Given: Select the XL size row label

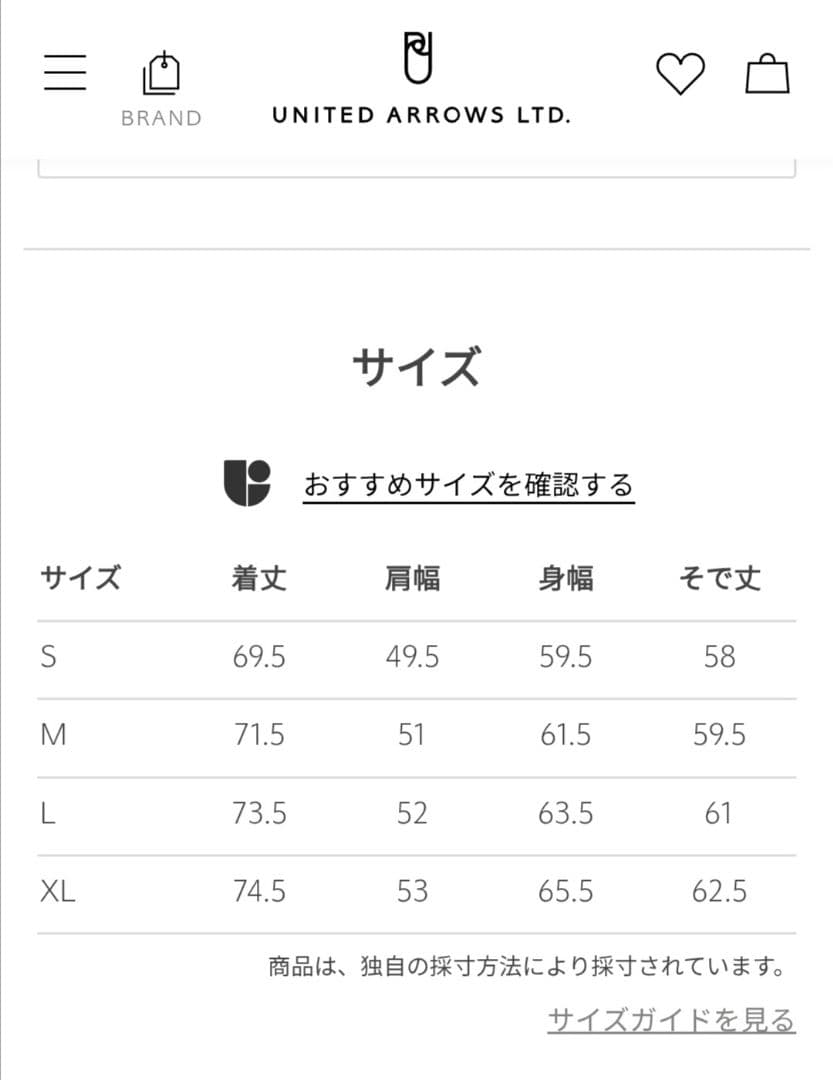Looking at the screenshot, I should (x=58, y=891).
